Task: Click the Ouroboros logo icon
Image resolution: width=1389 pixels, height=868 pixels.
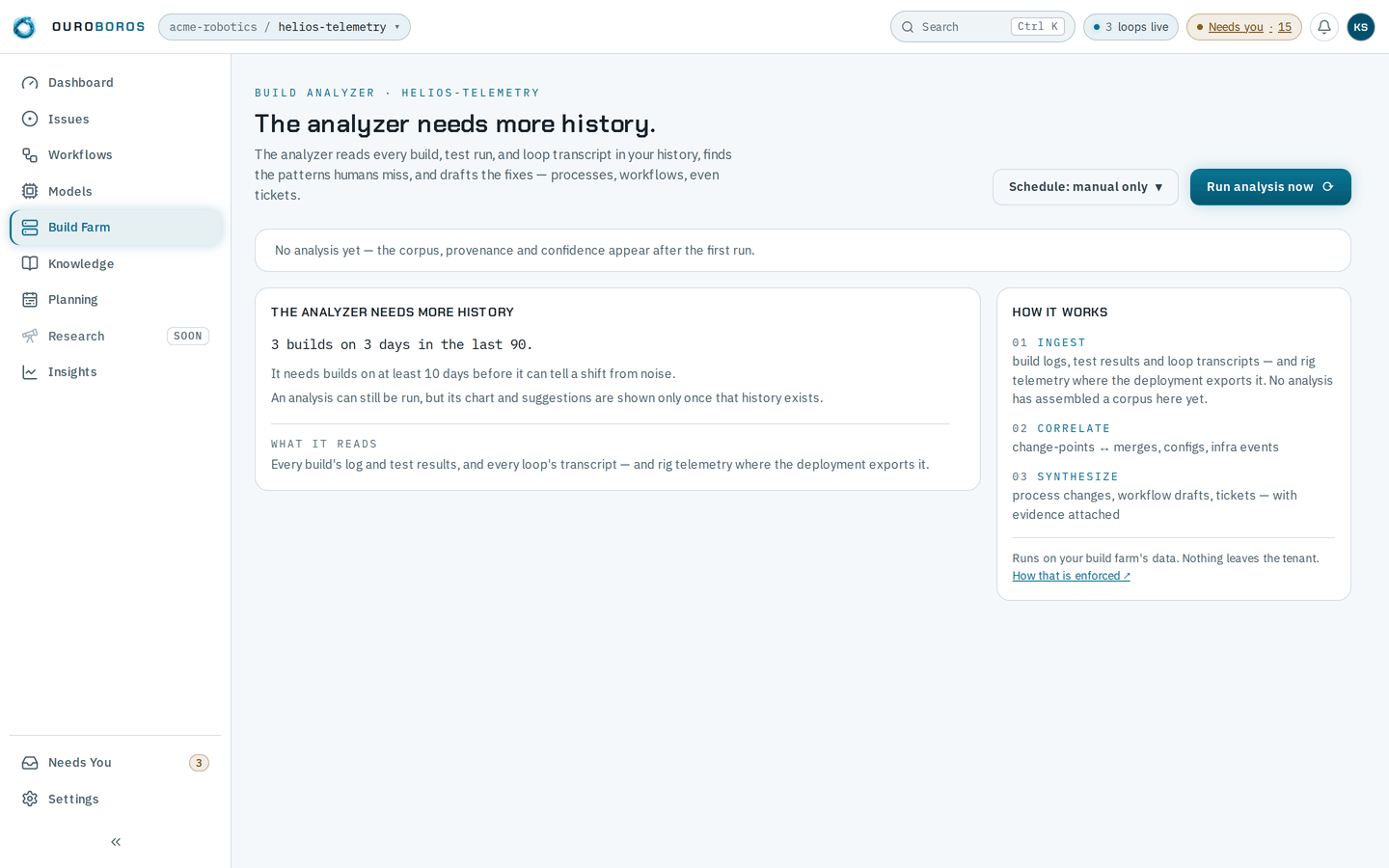Action: (24, 27)
